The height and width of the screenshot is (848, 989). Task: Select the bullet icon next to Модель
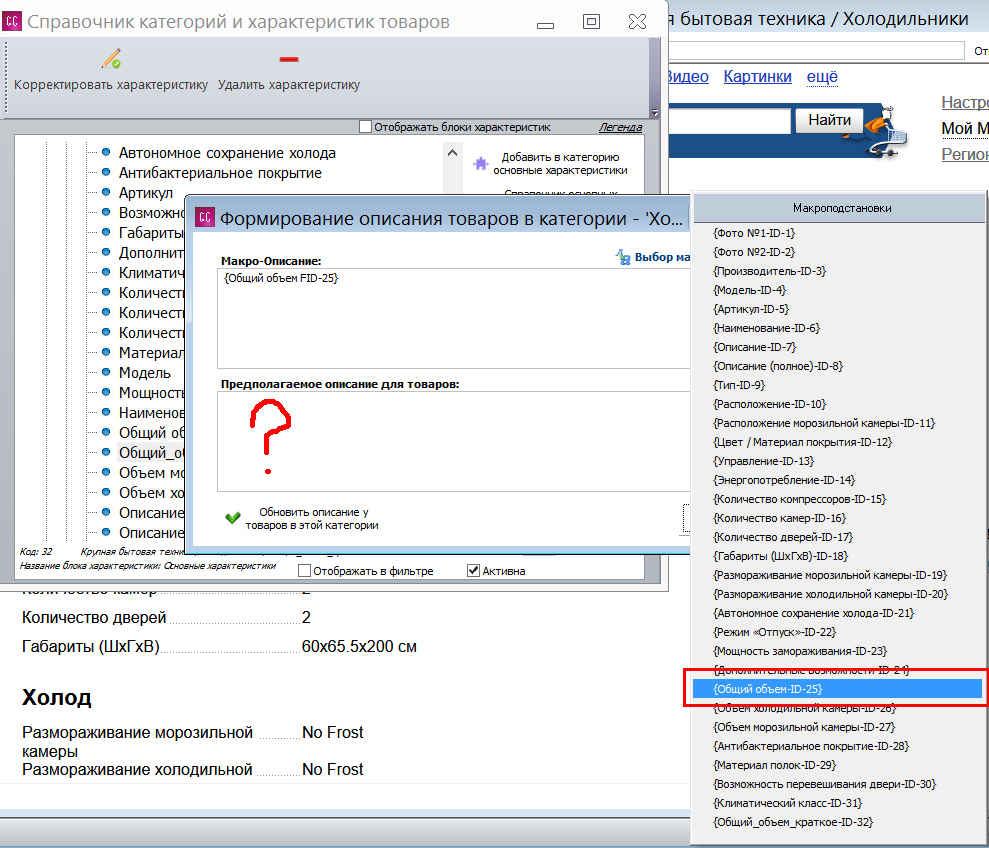(x=106, y=372)
